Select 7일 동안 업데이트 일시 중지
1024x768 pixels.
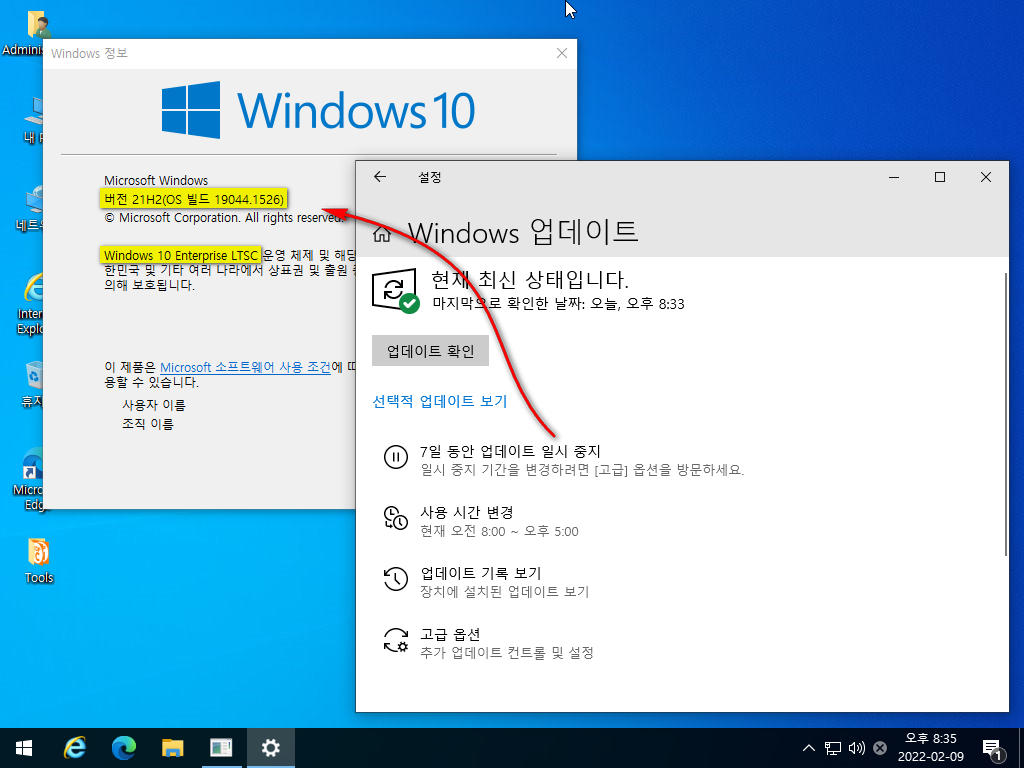[510, 451]
